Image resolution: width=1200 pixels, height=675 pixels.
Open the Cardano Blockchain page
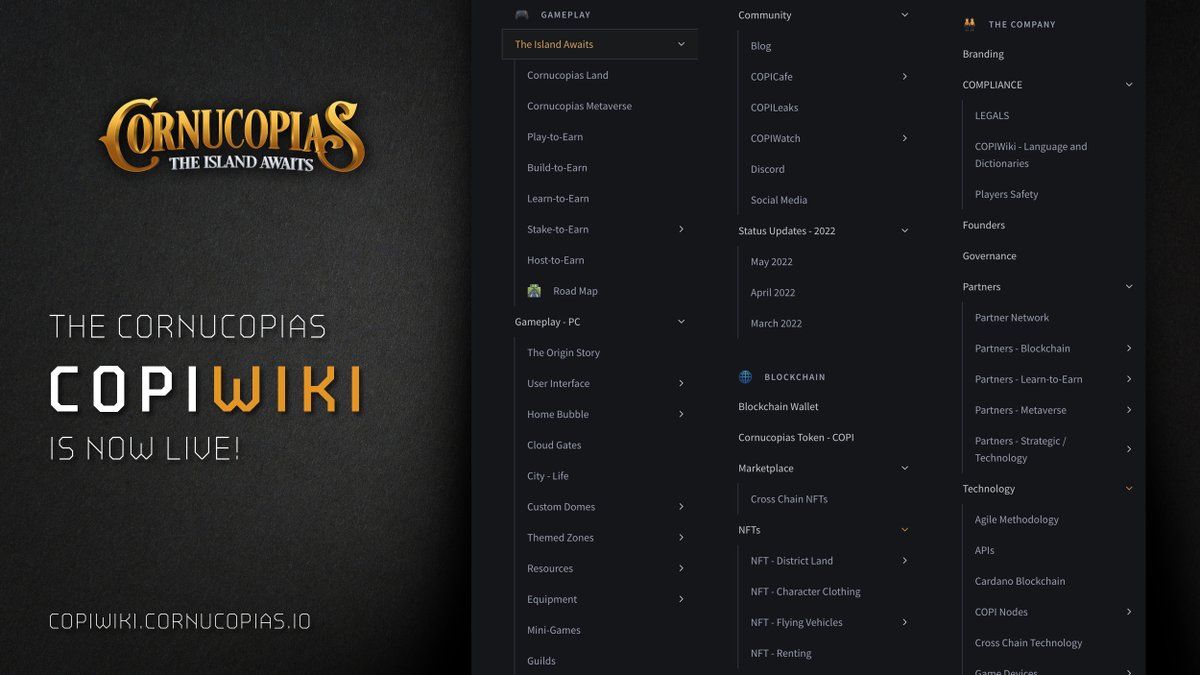[x=1020, y=581]
